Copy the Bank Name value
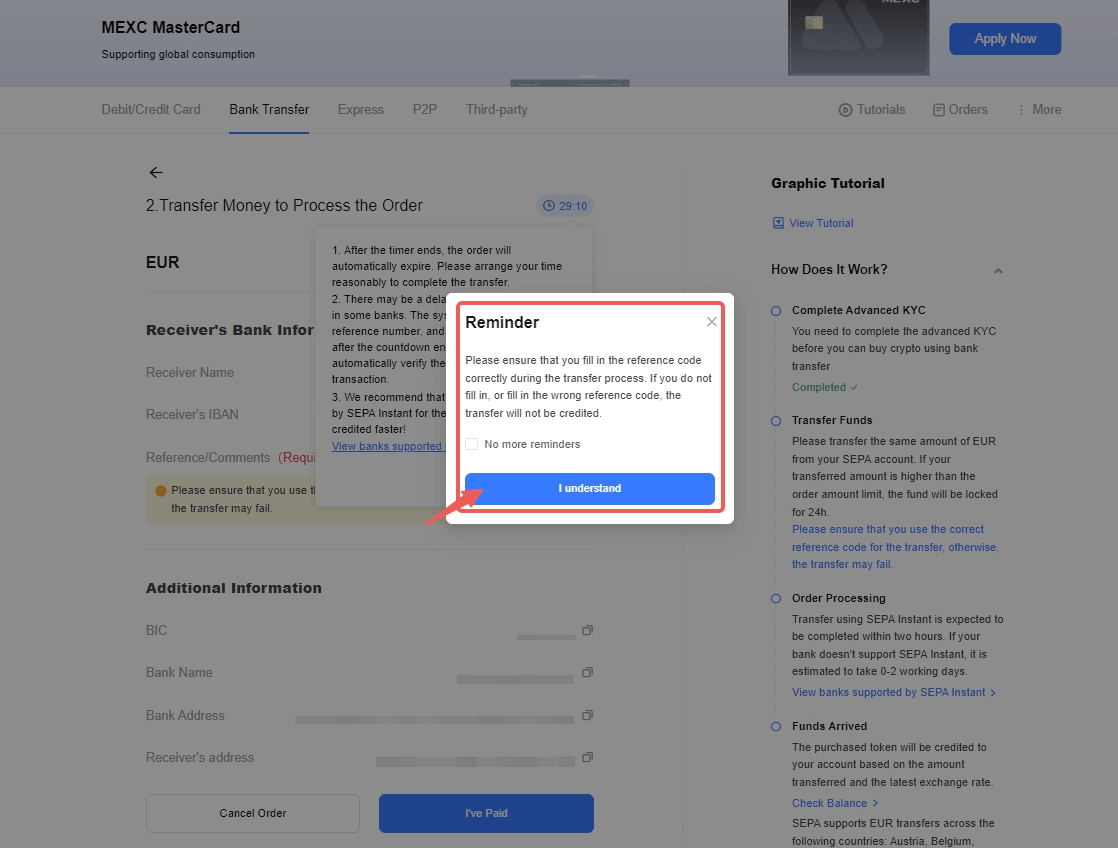Viewport: 1118px width, 848px height. tap(588, 673)
